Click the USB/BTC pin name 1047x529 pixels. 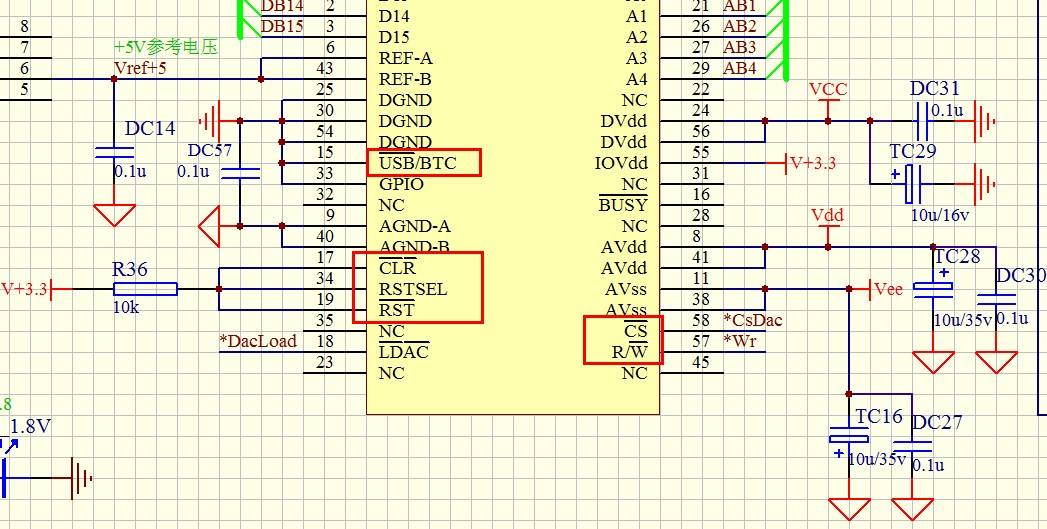point(418,163)
